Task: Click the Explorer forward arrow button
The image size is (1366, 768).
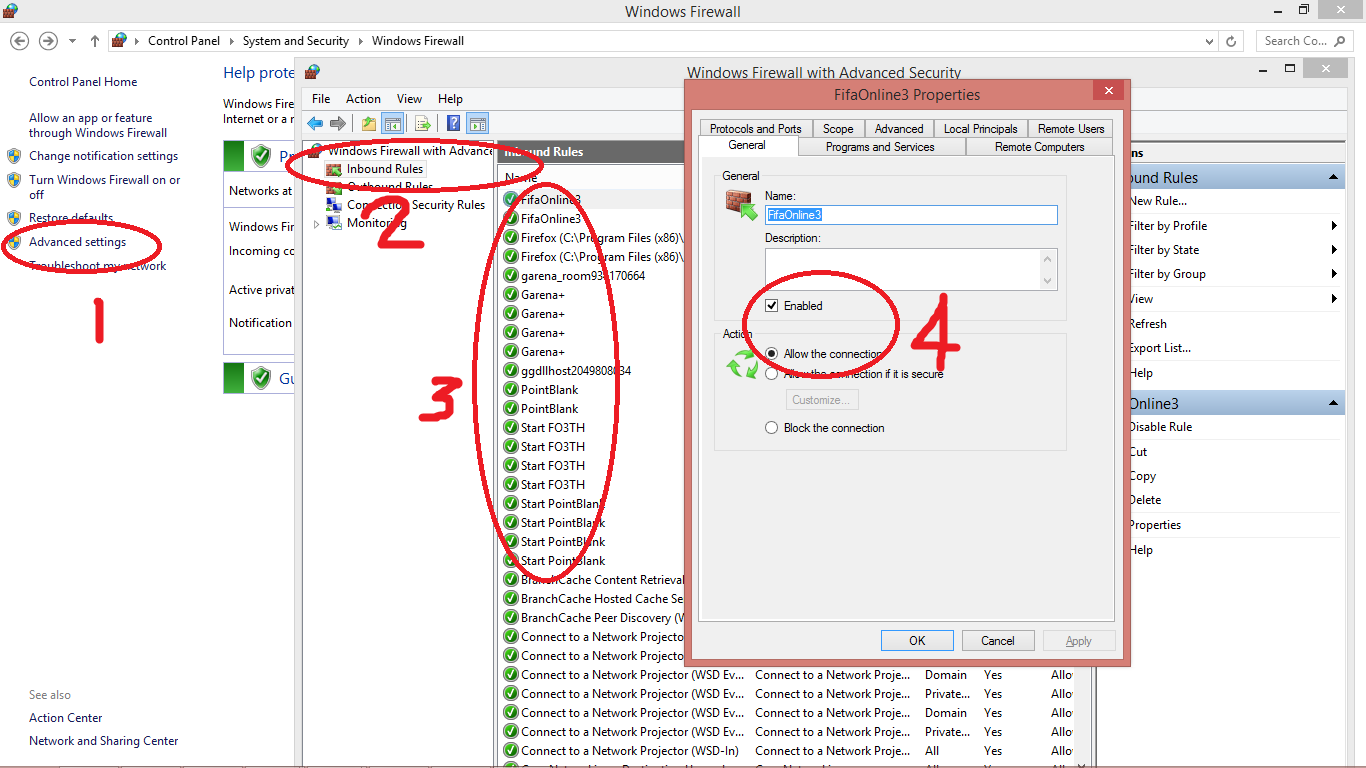Action: point(48,41)
